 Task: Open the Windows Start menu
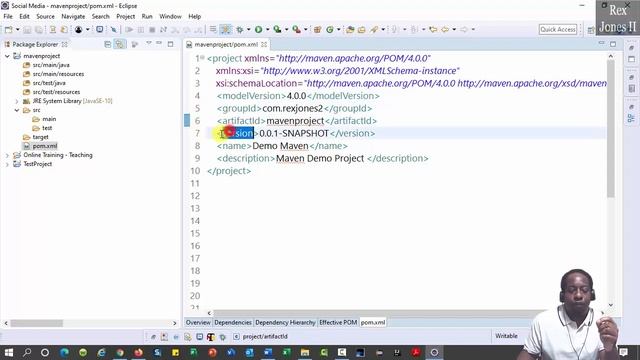click(x=9, y=352)
